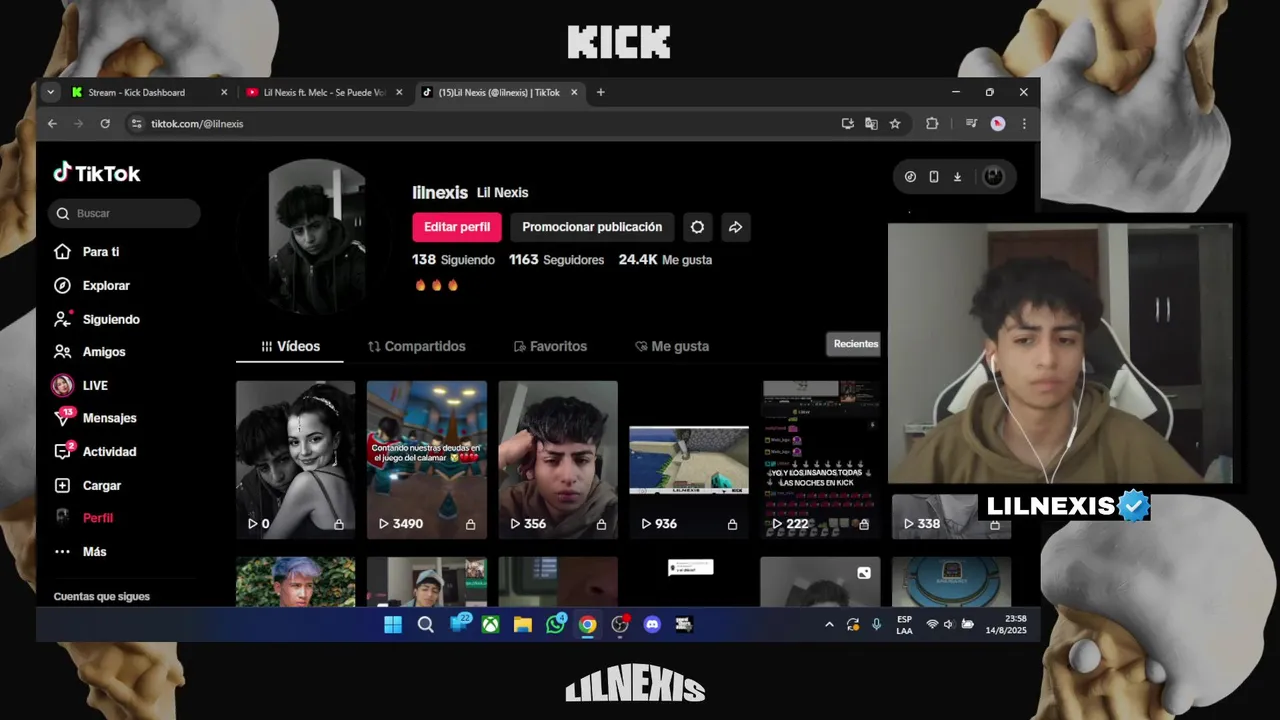Open the Chrome three-dot menu
1280x720 pixels.
click(1024, 124)
